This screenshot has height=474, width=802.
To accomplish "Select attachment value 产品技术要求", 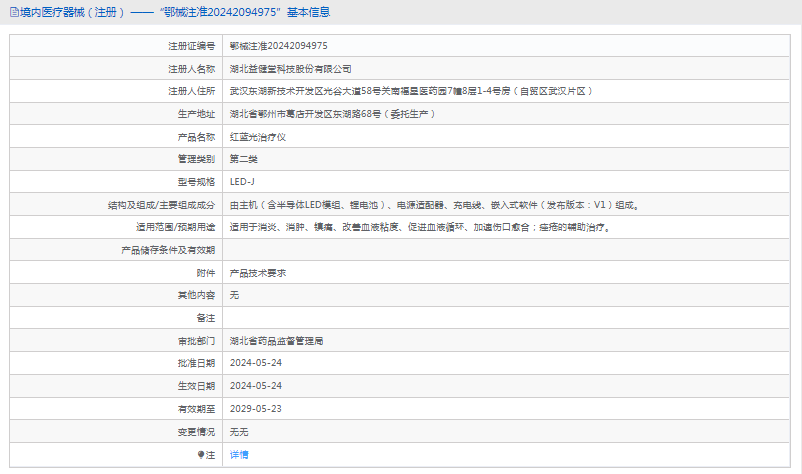I will click(x=258, y=273).
